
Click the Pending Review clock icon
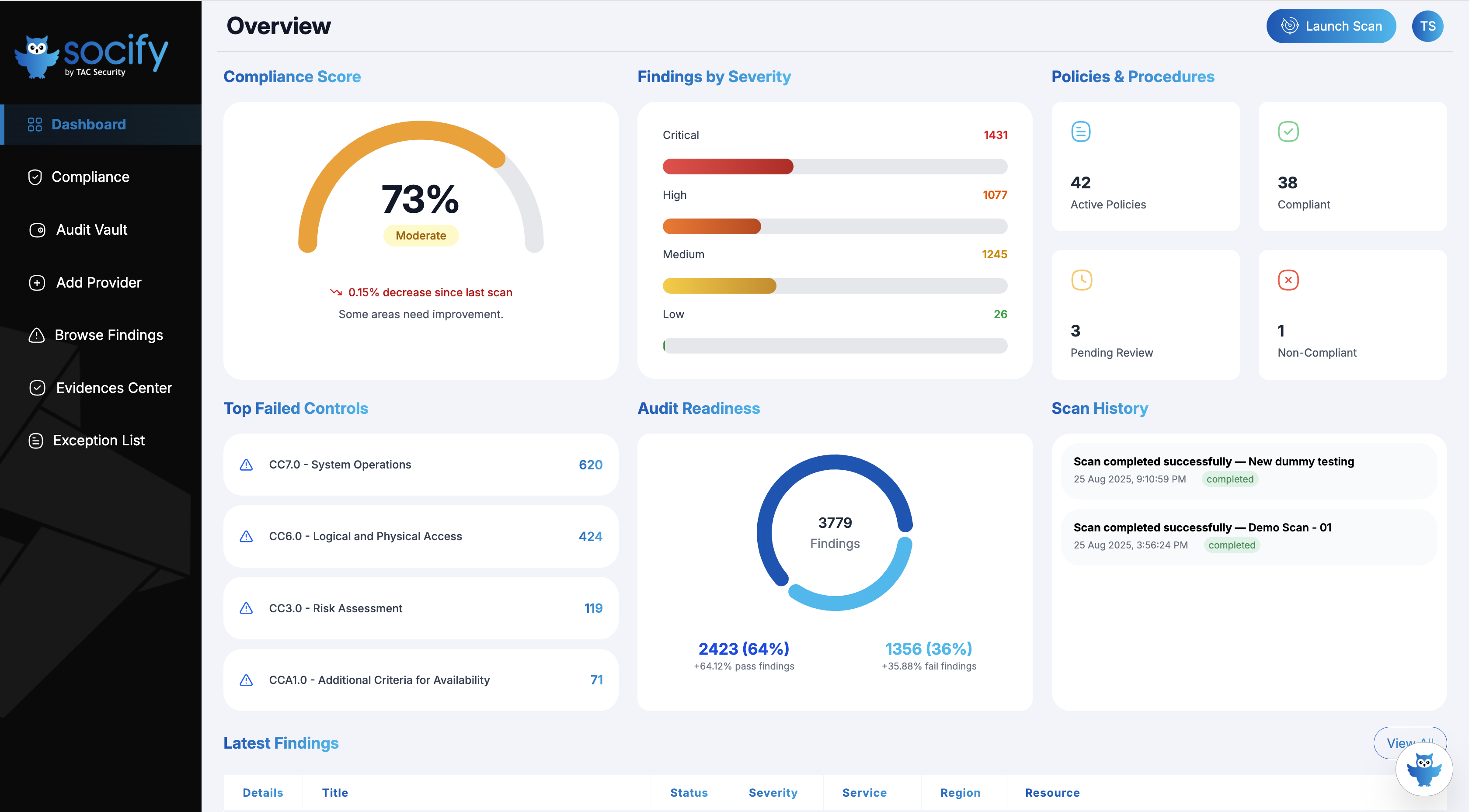(1081, 280)
